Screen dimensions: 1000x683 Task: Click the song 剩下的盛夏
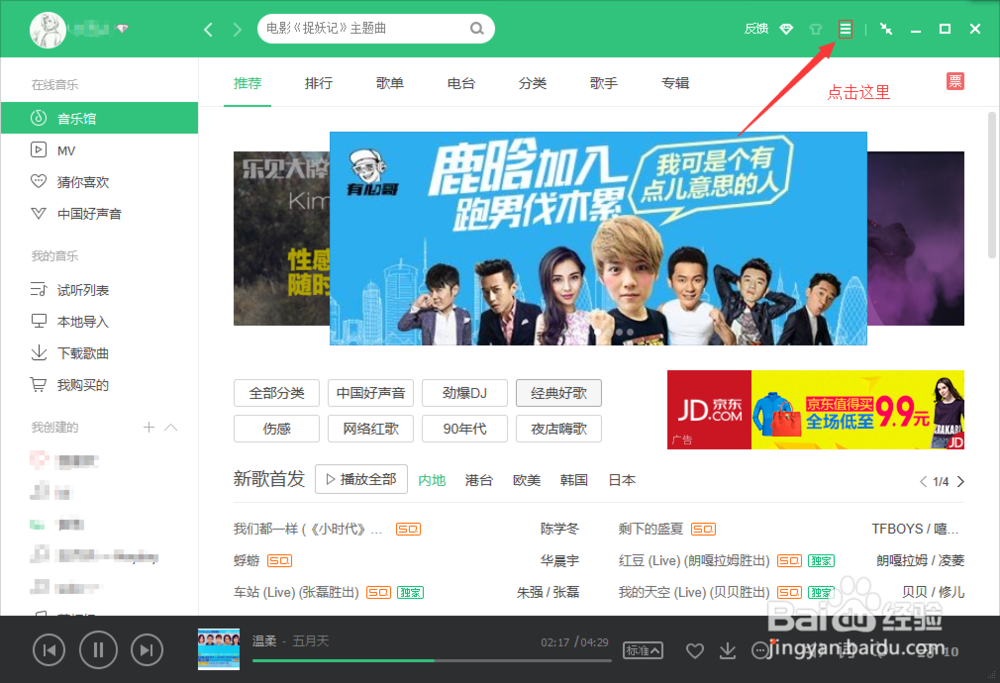(651, 529)
